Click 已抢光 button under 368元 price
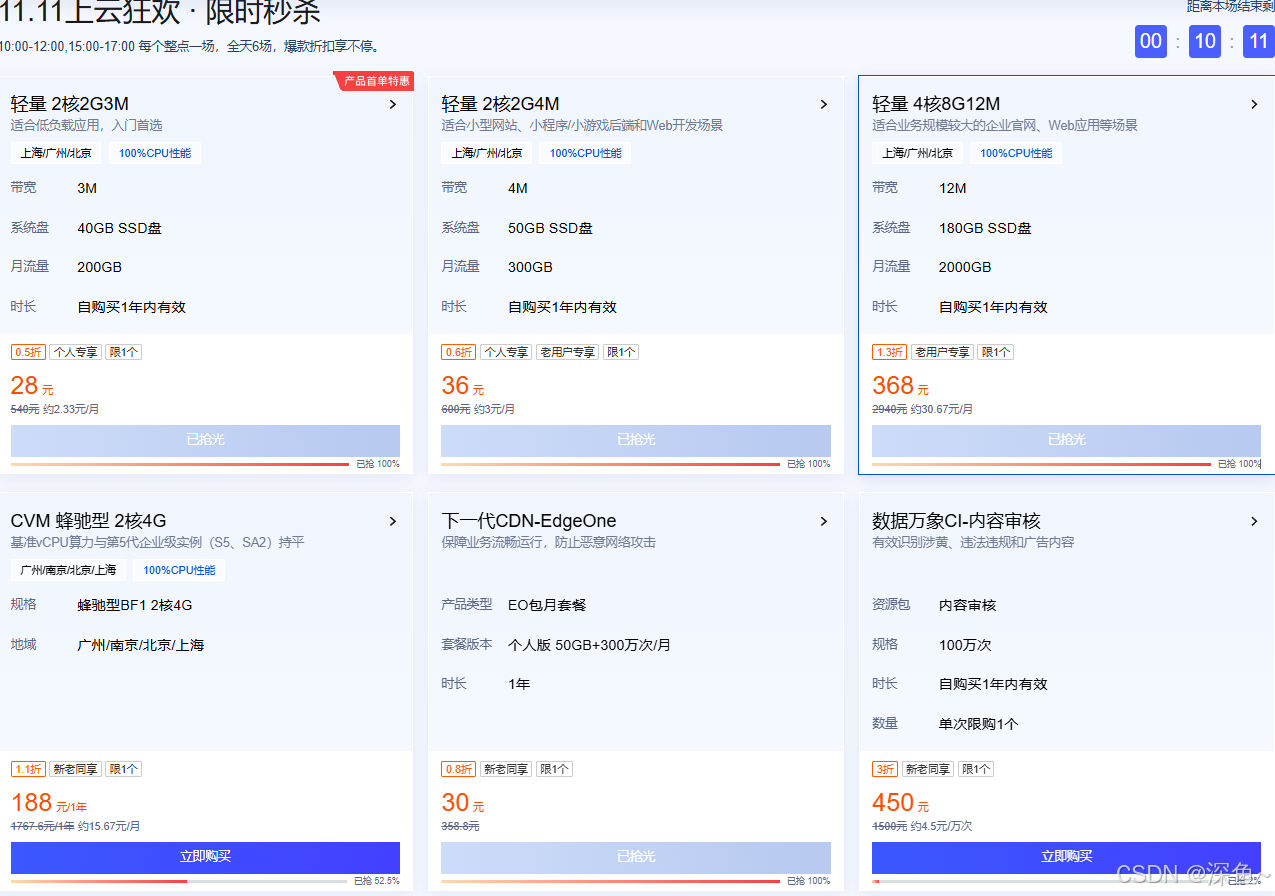The image size is (1275, 896). (1066, 440)
